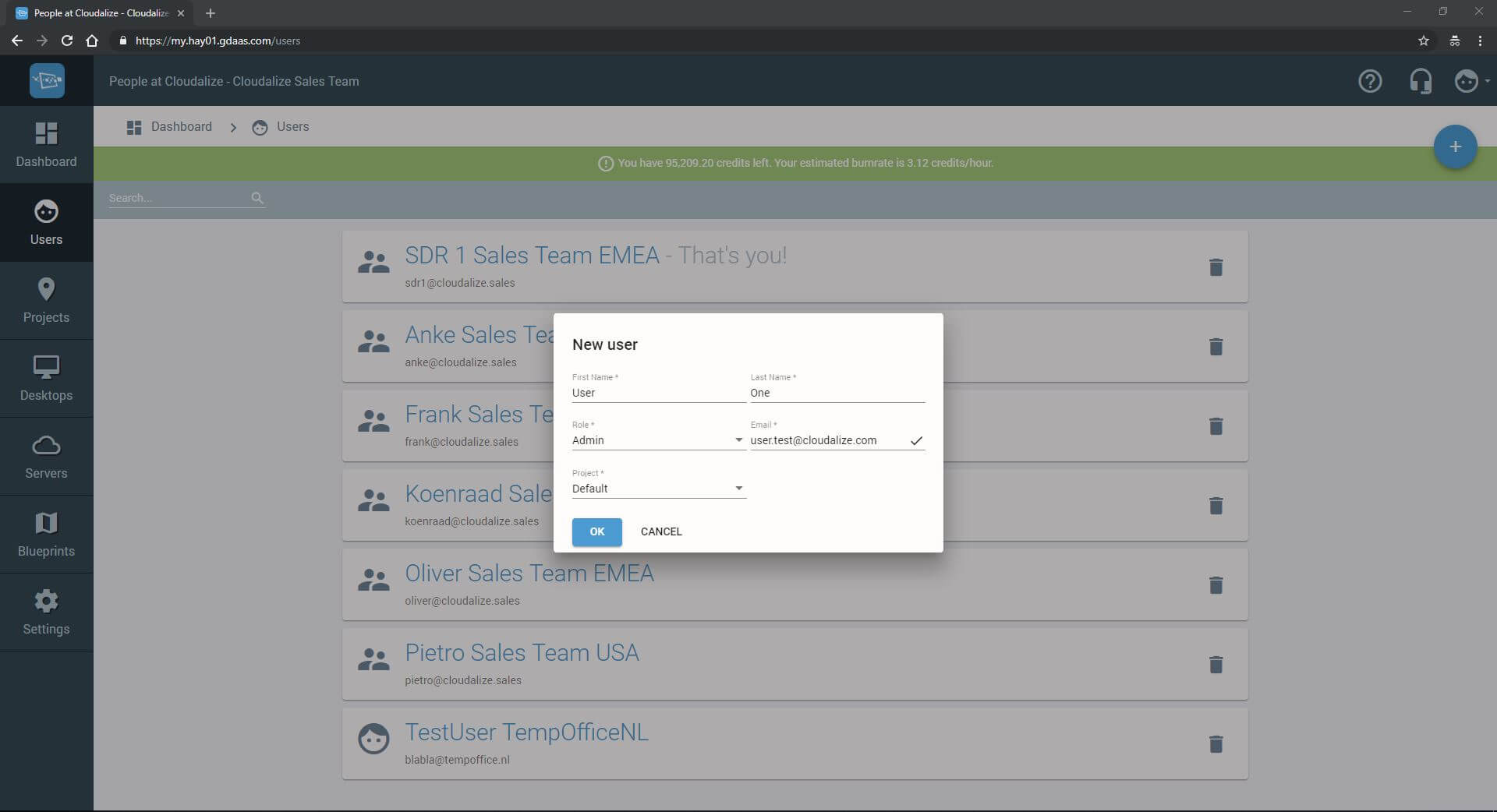Image resolution: width=1497 pixels, height=812 pixels.
Task: Bookmark page with star icon
Action: [x=1424, y=41]
